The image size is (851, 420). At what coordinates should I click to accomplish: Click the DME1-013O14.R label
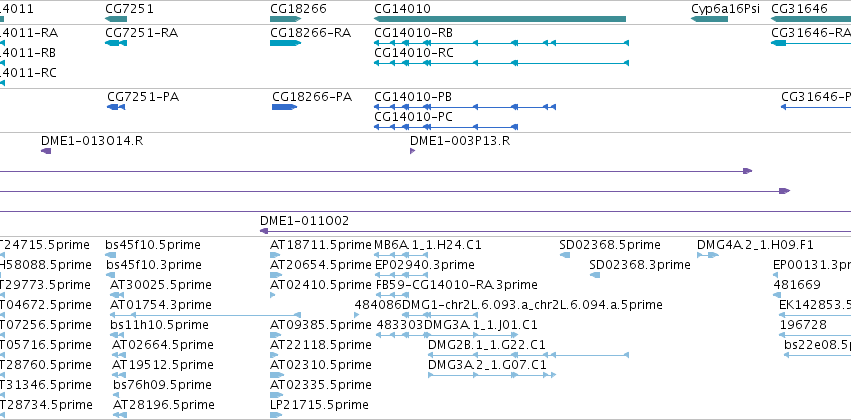tap(92, 141)
